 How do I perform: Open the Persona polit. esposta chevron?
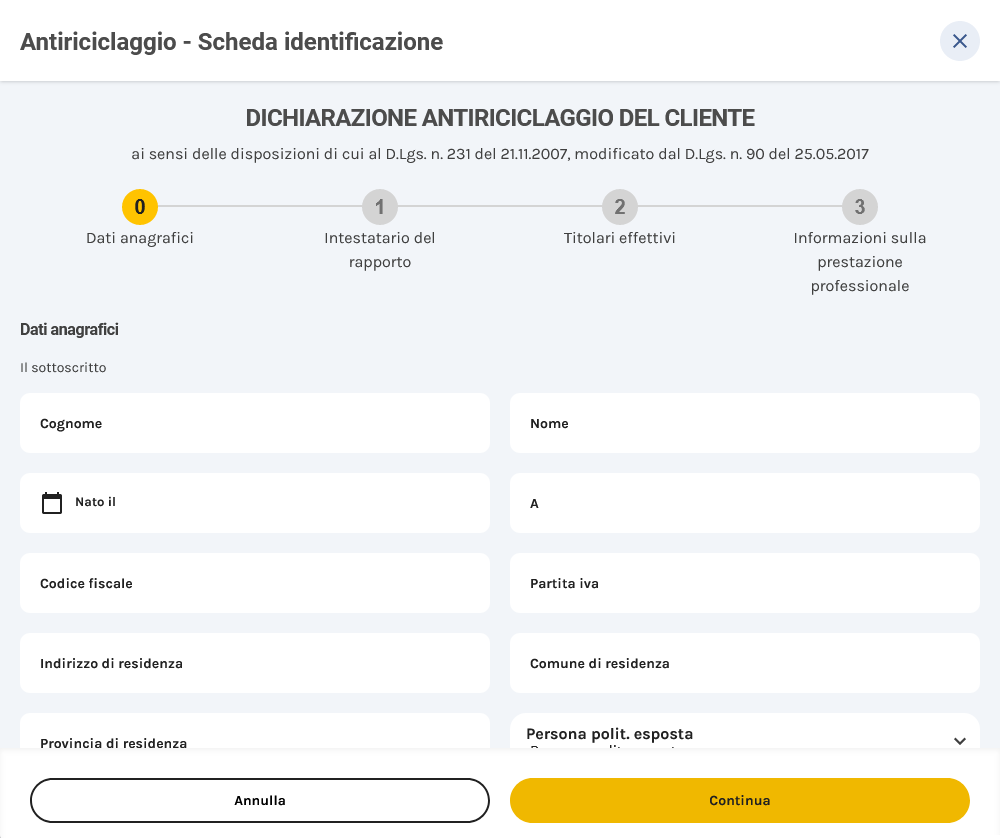pos(959,740)
